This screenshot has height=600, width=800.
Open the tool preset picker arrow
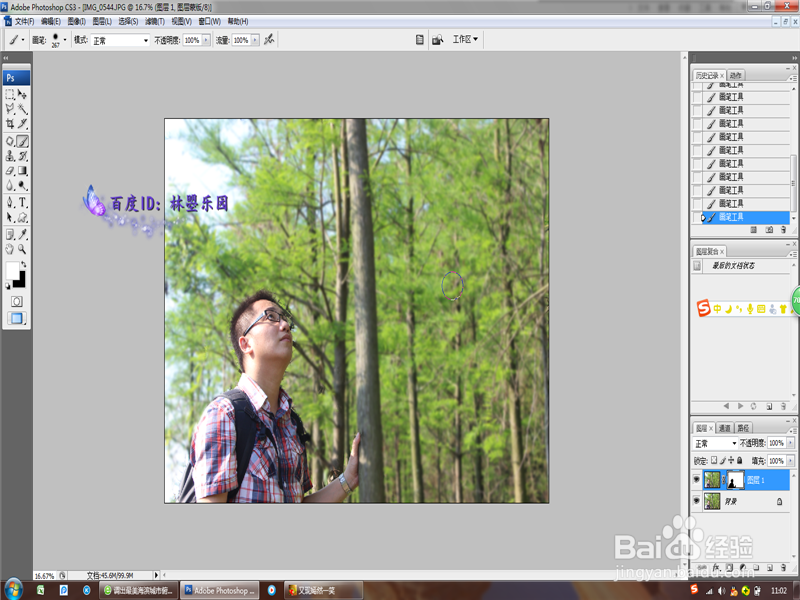click(22, 40)
